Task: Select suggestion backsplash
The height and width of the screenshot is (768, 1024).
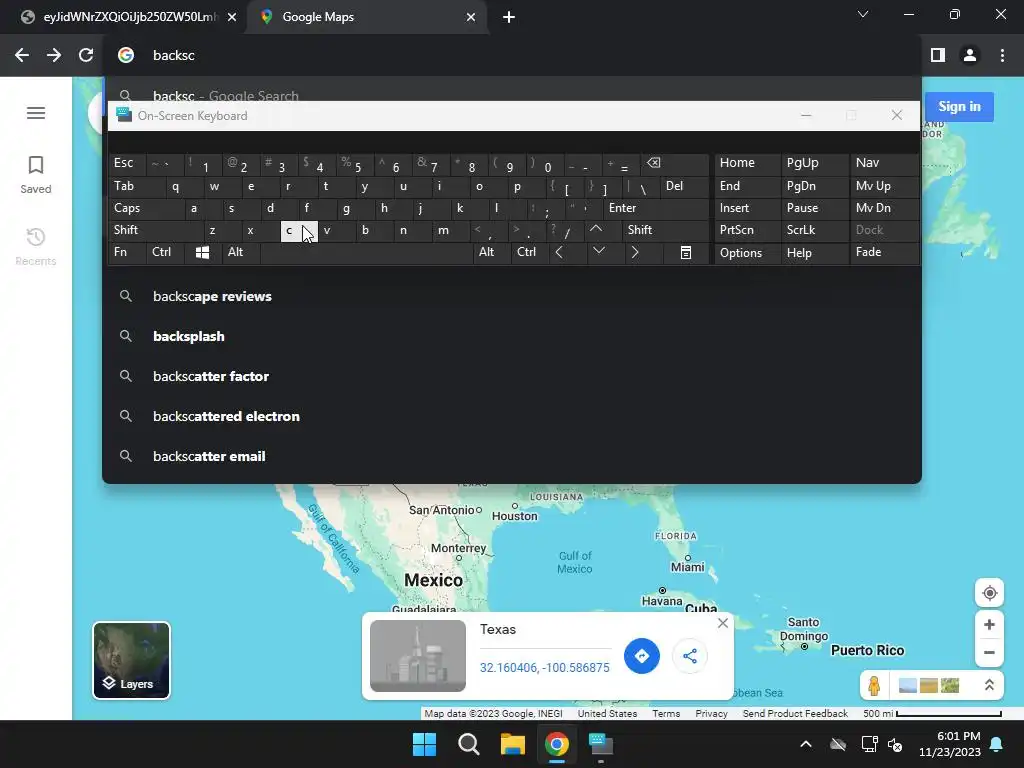Action: [x=511, y=336]
